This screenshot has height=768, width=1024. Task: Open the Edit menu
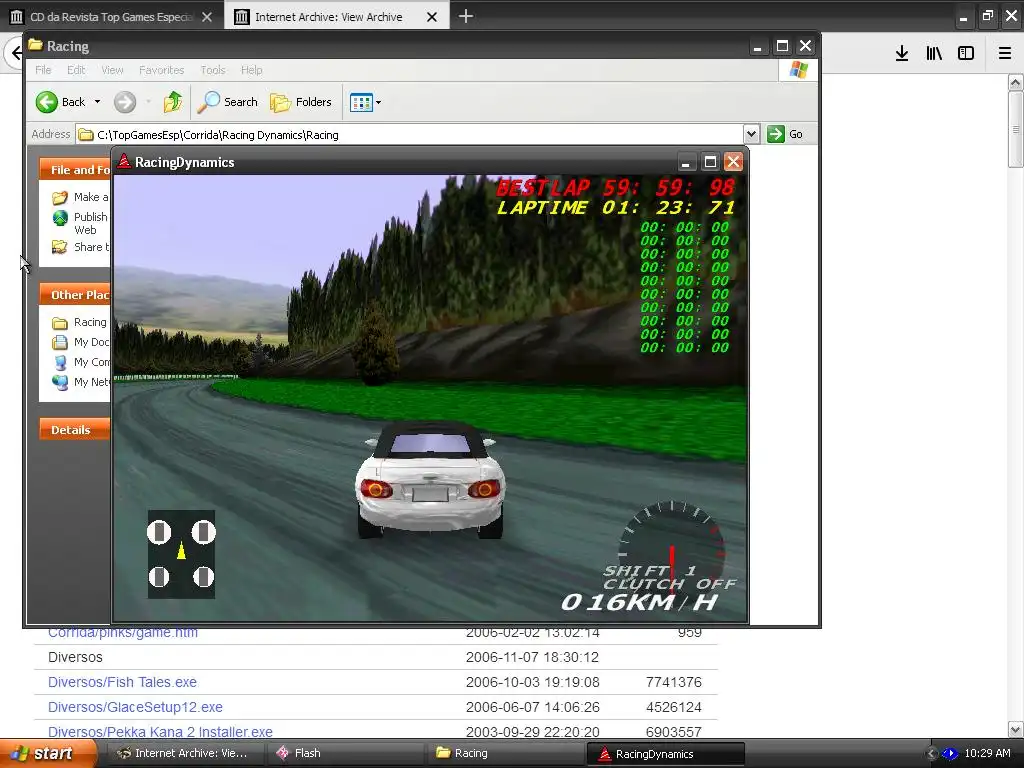(76, 70)
